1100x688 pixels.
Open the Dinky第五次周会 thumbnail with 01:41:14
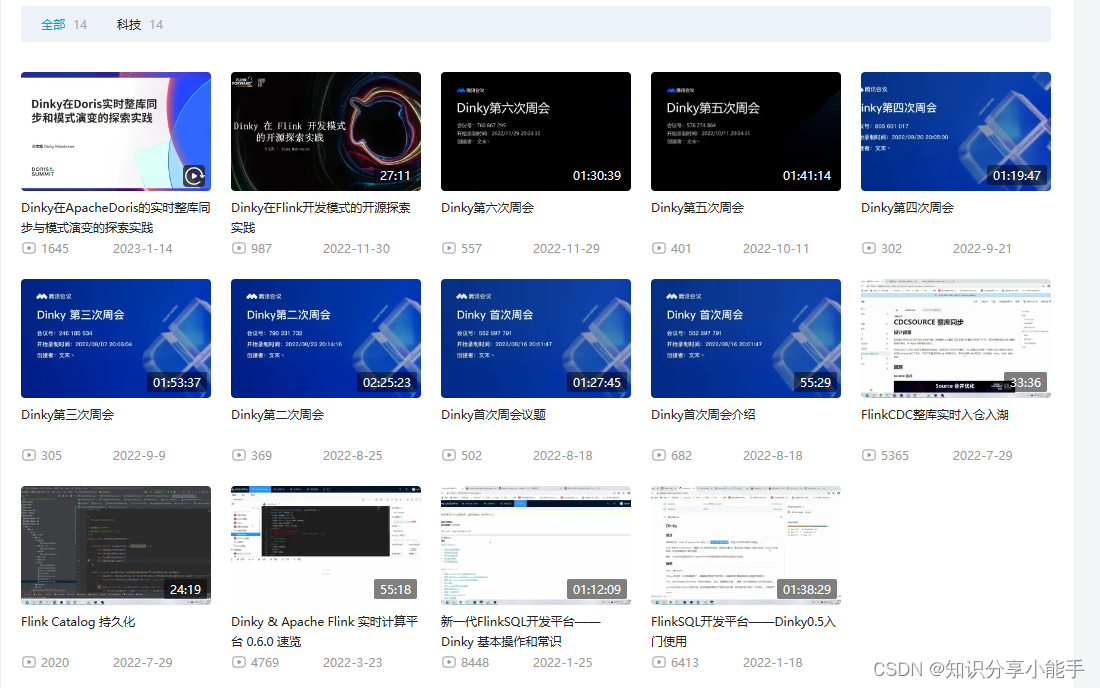click(746, 131)
